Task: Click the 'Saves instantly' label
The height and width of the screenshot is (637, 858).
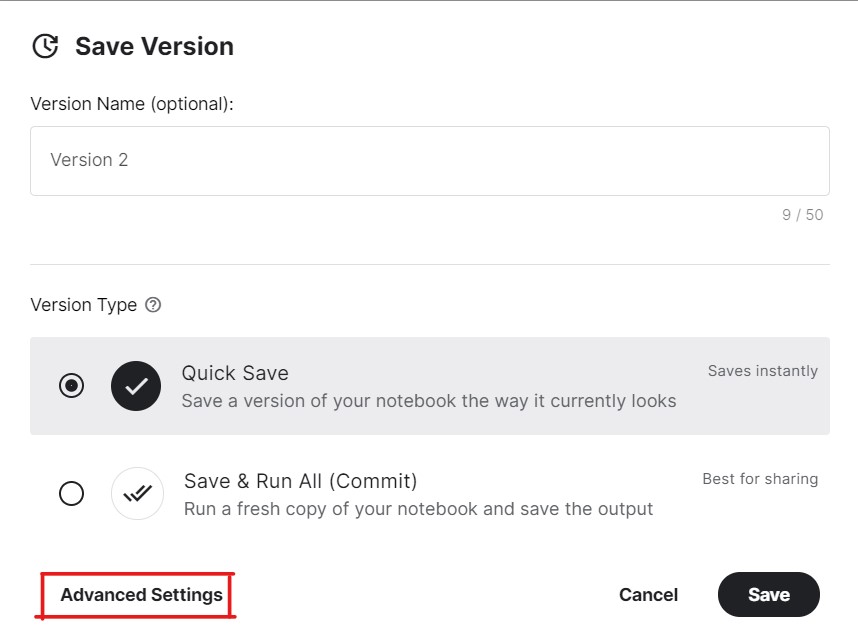Action: [x=763, y=371]
